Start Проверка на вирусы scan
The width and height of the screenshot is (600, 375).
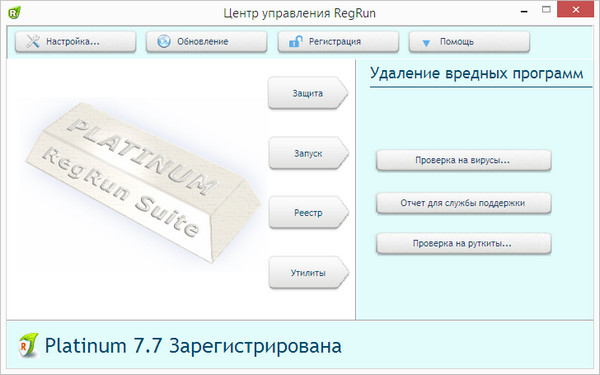[x=463, y=160]
